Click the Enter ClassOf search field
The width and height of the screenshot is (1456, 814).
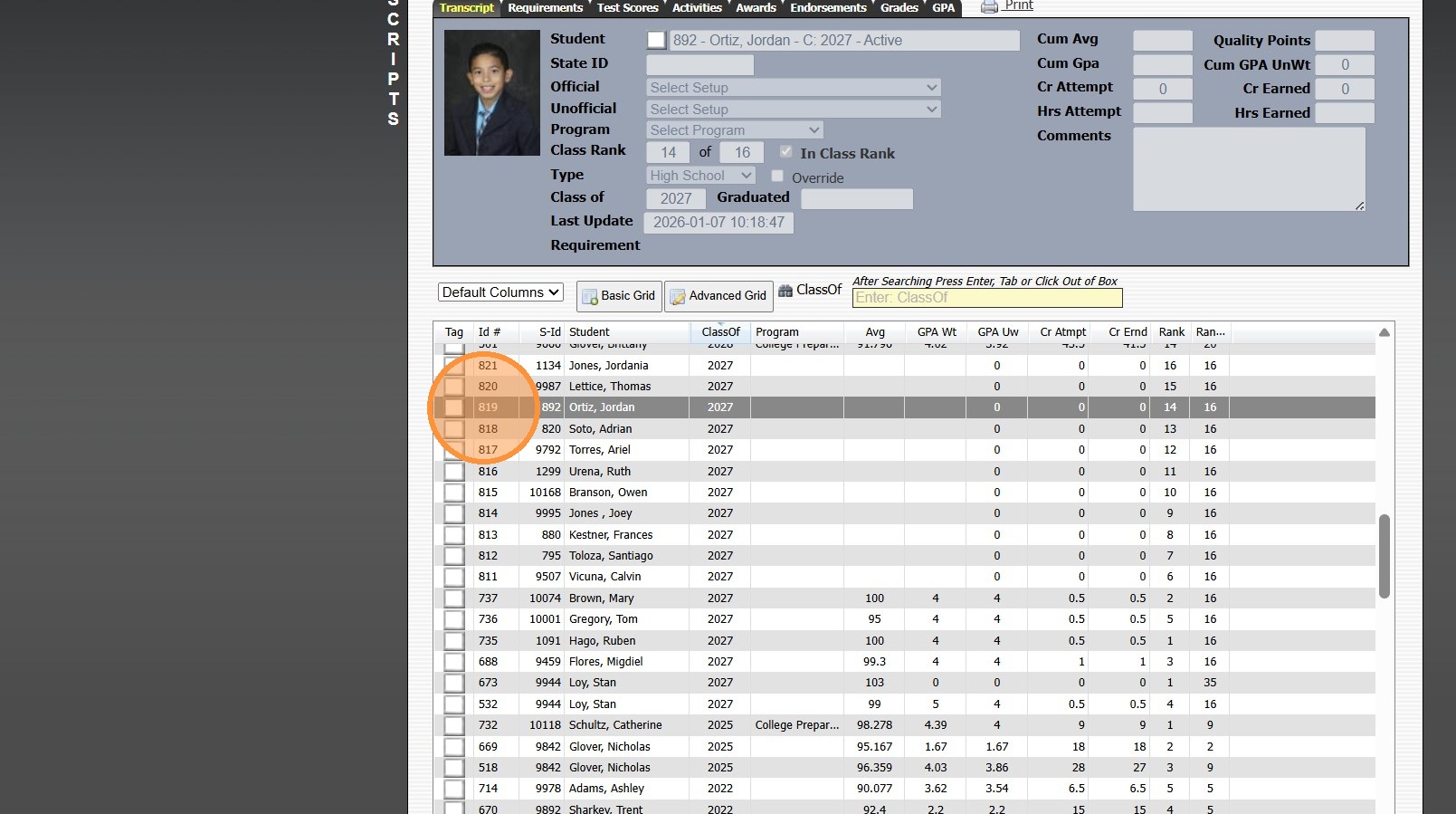tap(986, 298)
